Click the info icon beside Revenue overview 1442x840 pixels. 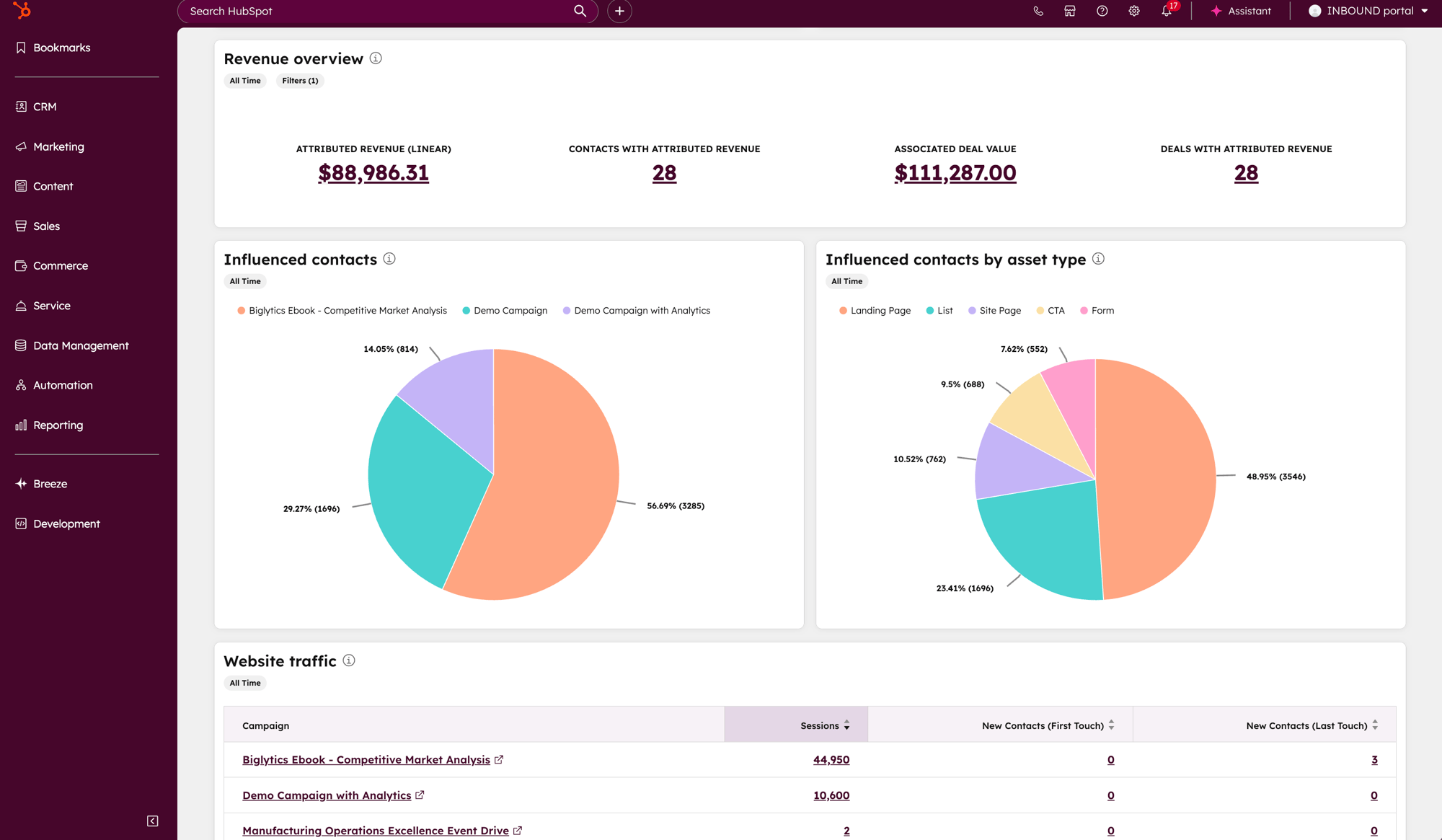[376, 58]
